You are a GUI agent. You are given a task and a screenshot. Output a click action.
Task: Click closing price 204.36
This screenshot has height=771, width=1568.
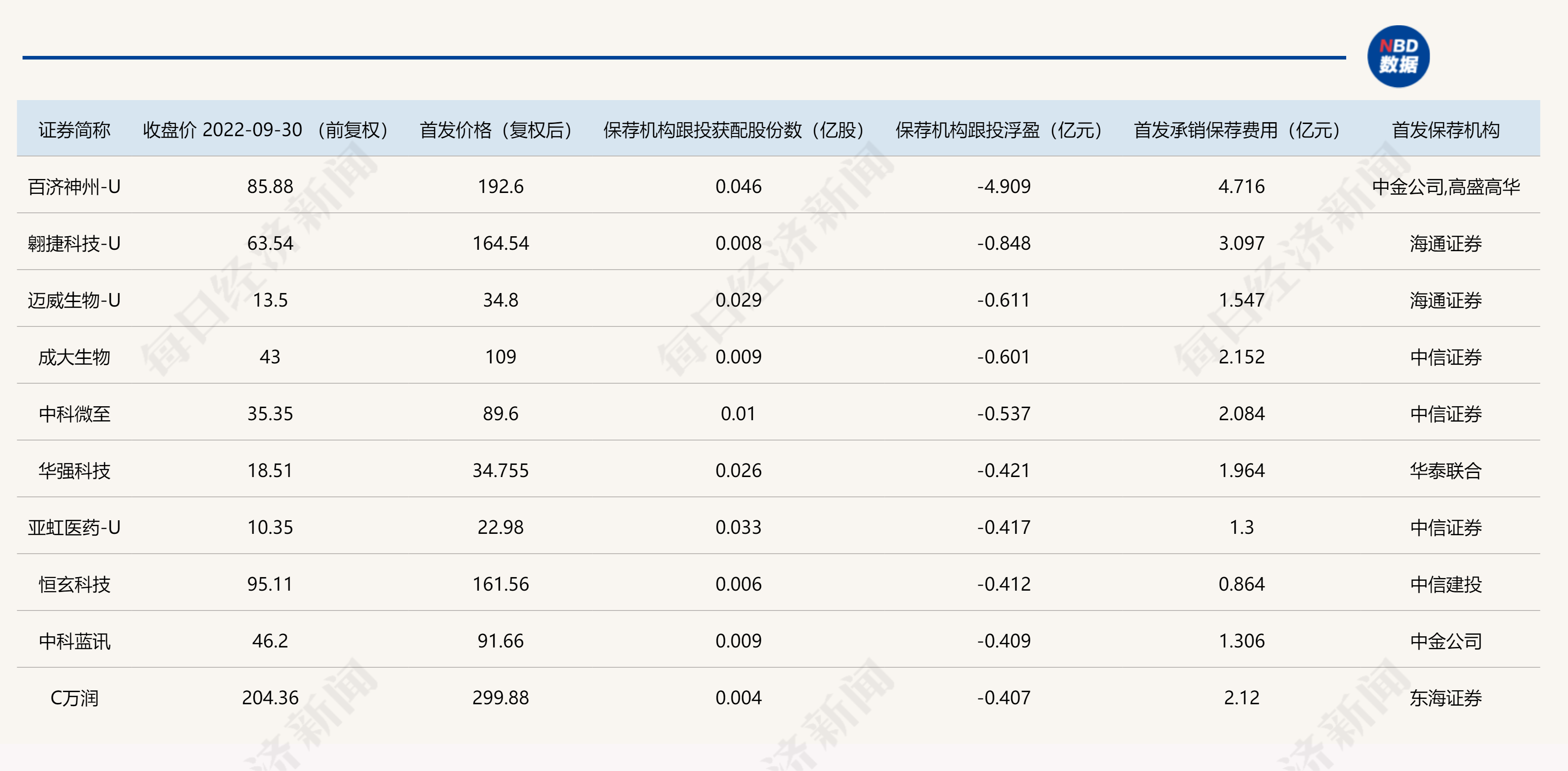[x=270, y=698]
